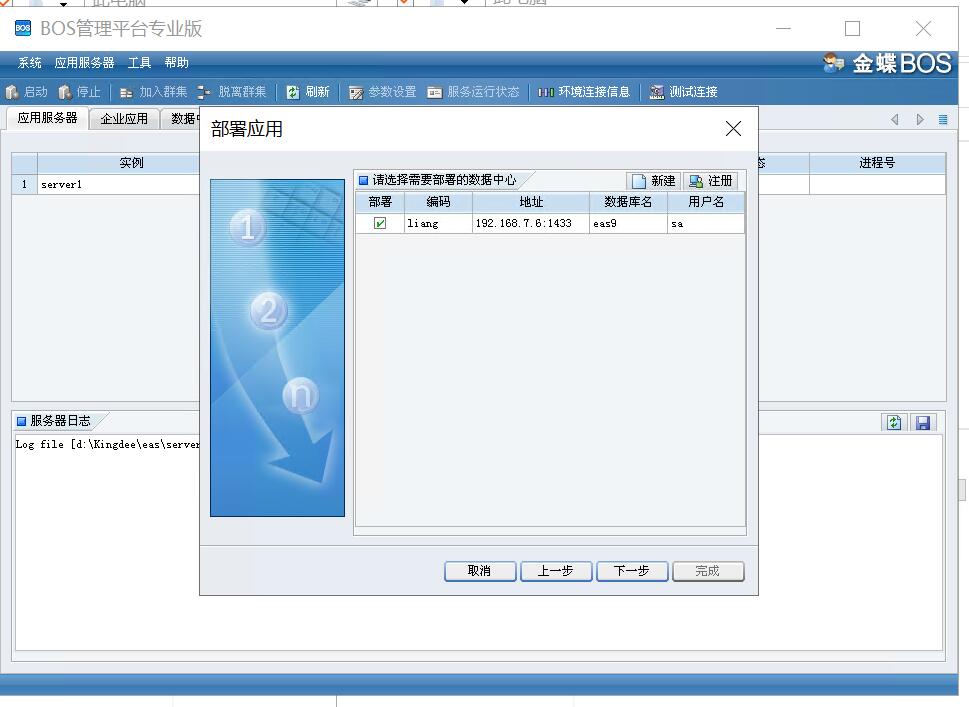Click the tab scroll right arrow
Viewport: 969px width, 707px height.
[x=920, y=119]
